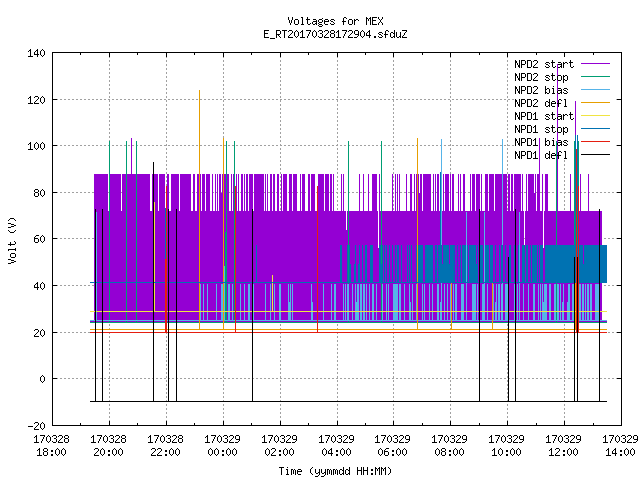Click the x-axis tick '170329 04:00'
The height and width of the screenshot is (480, 640).
pyautogui.click(x=336, y=446)
